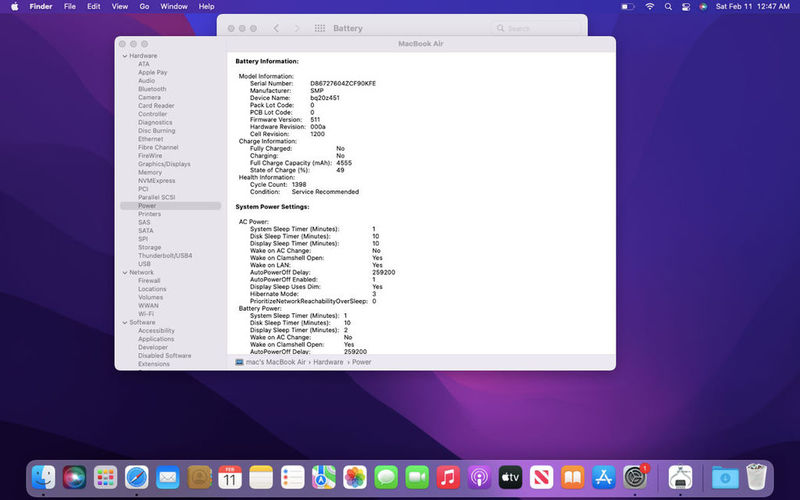Image resolution: width=800 pixels, height=500 pixels.
Task: Click Search field in Battery window
Action: (x=536, y=28)
